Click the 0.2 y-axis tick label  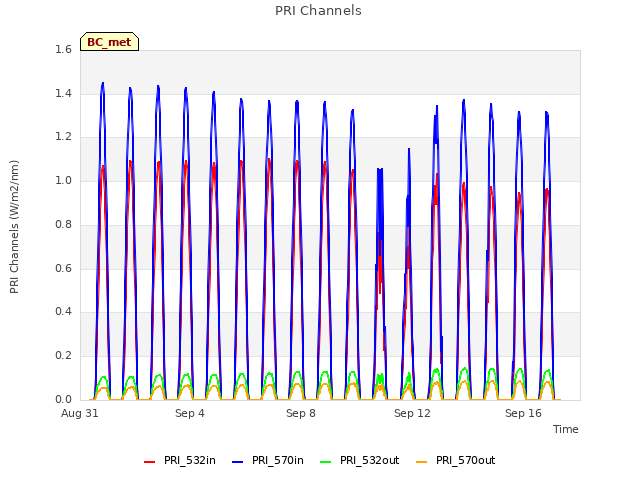click(x=63, y=356)
